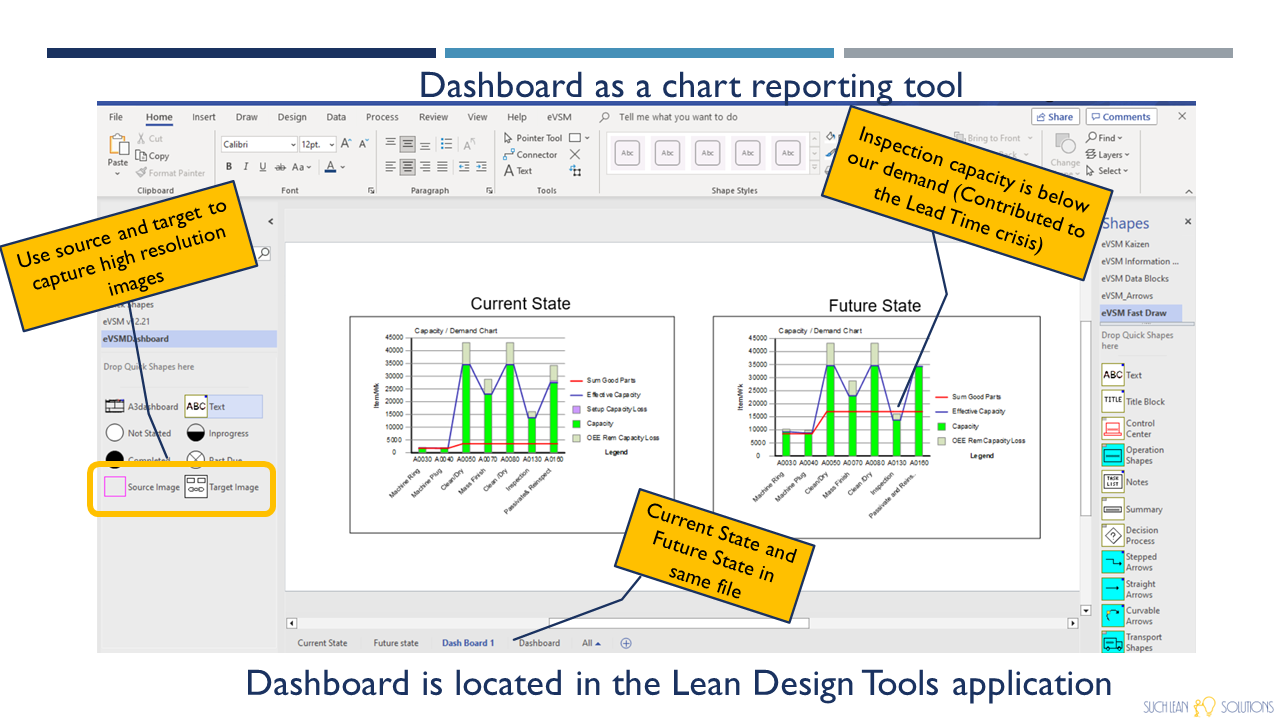Open the font color dropdown arrow

[x=343, y=167]
